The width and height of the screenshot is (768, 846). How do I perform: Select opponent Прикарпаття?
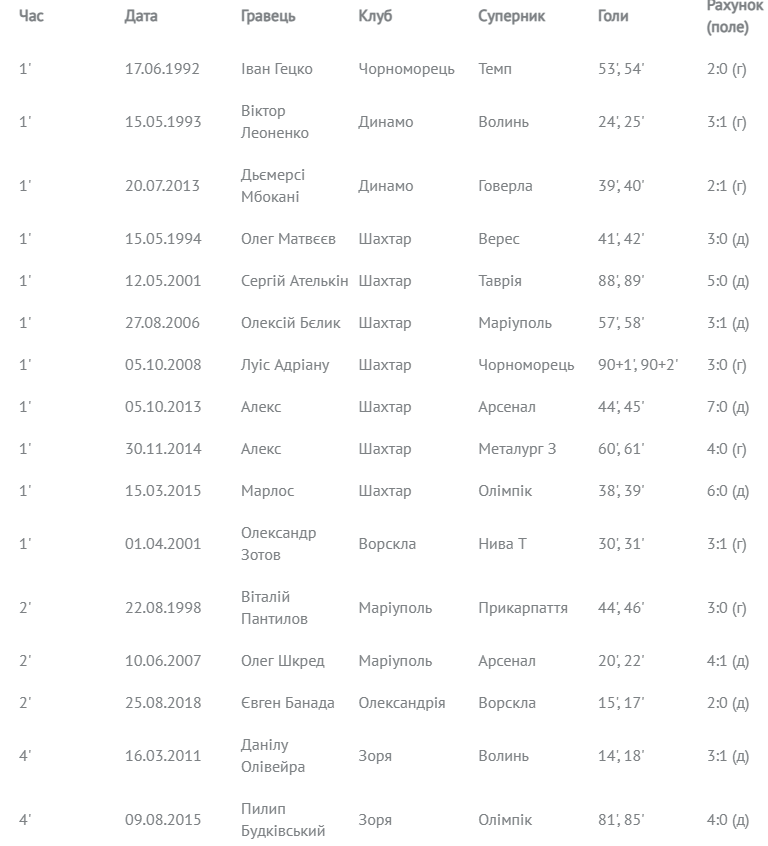pos(523,608)
